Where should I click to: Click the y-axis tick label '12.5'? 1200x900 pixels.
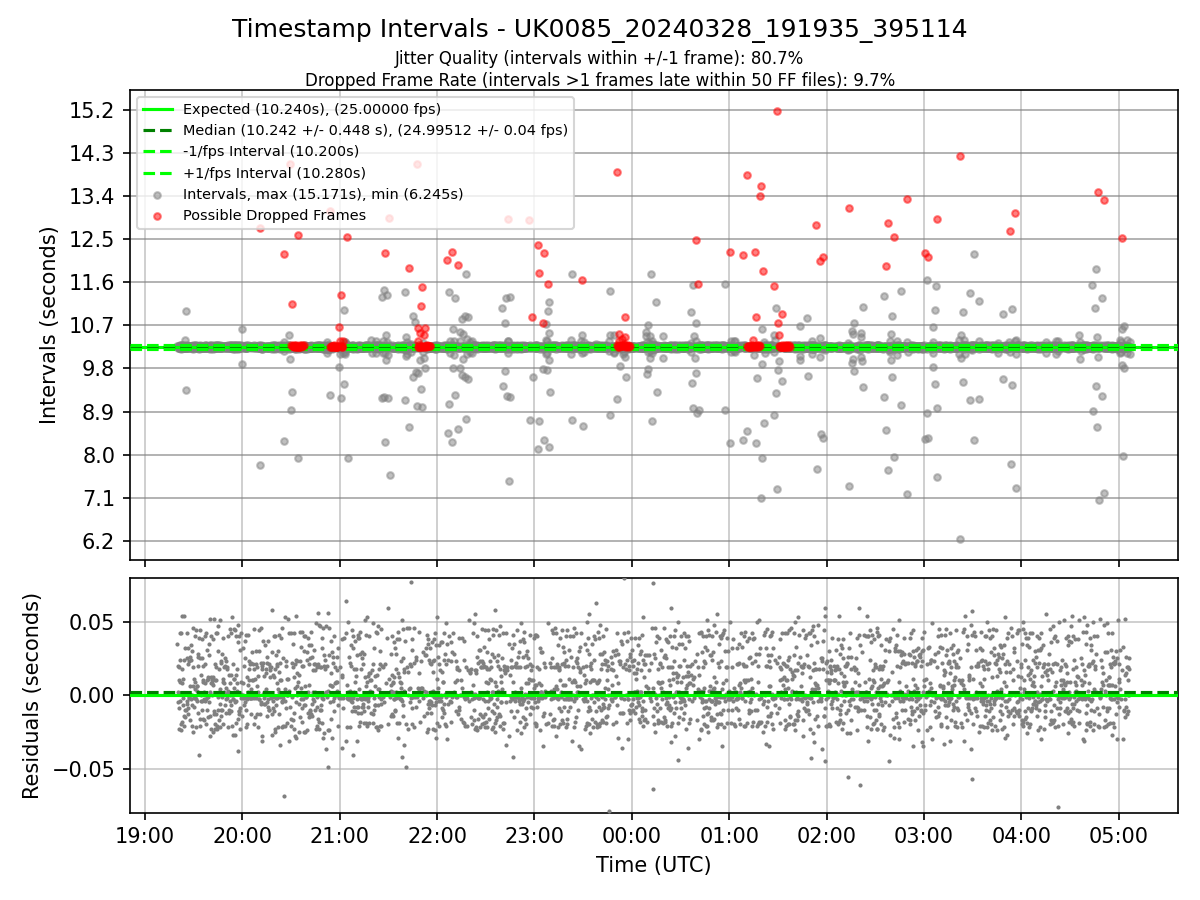point(91,239)
